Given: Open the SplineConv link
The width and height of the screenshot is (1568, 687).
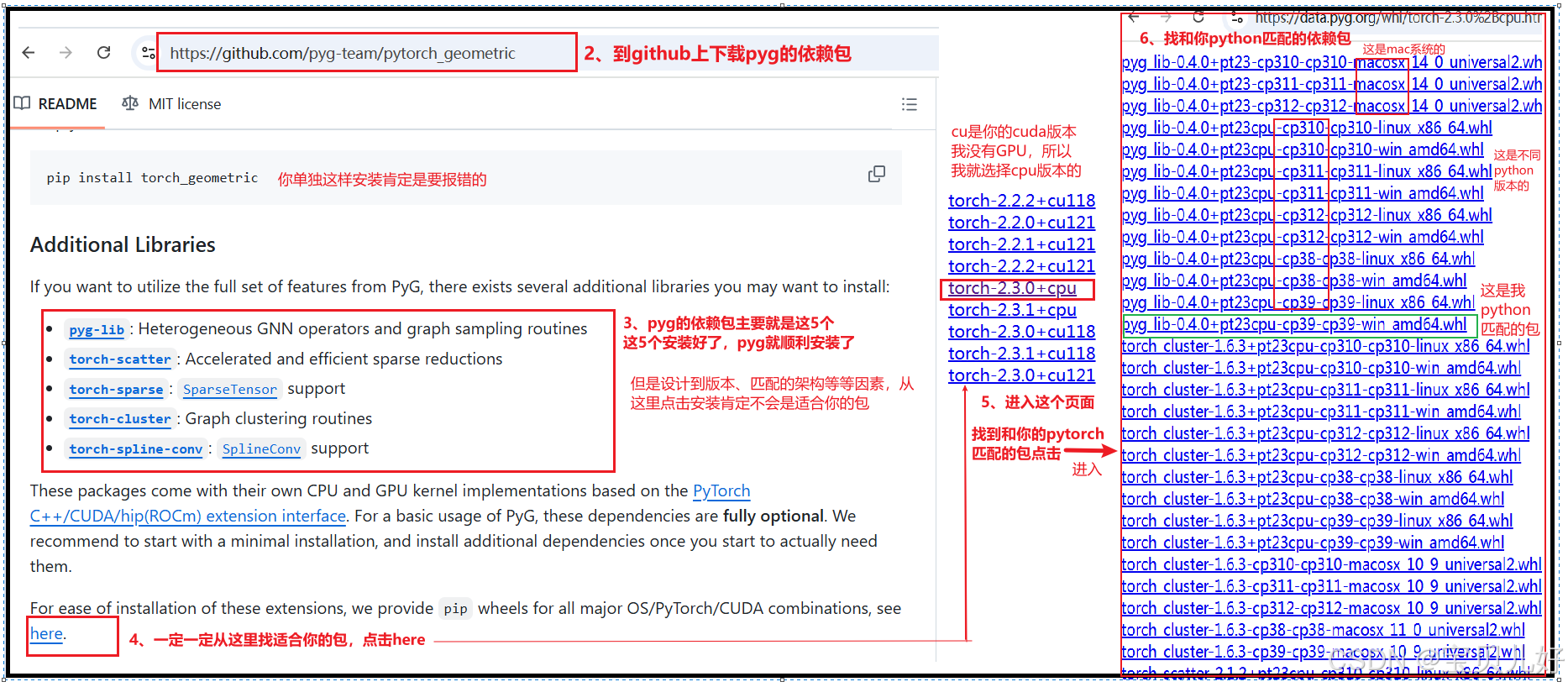Looking at the screenshot, I should 261,449.
